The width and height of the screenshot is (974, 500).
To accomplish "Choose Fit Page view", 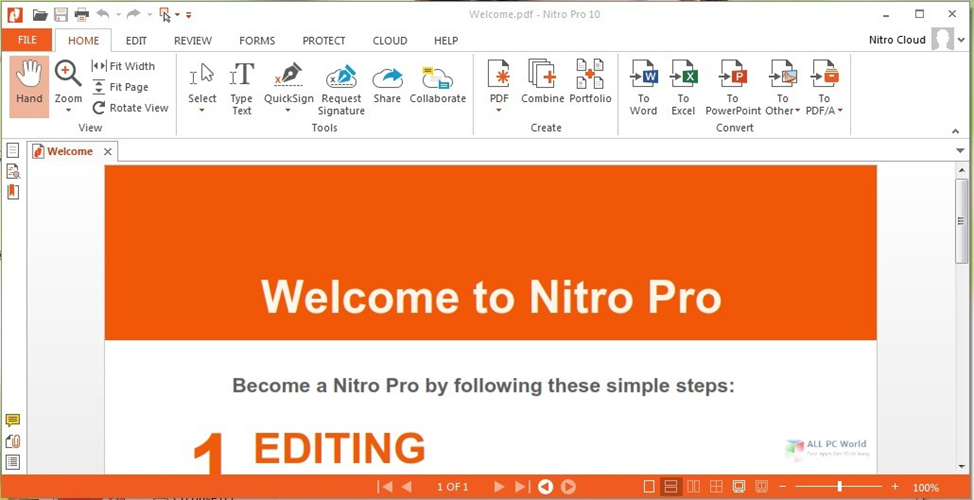I will pyautogui.click(x=121, y=87).
